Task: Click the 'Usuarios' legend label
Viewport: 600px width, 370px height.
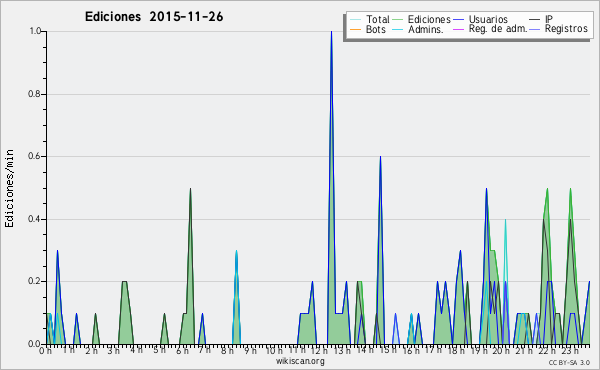Action: click(x=488, y=19)
